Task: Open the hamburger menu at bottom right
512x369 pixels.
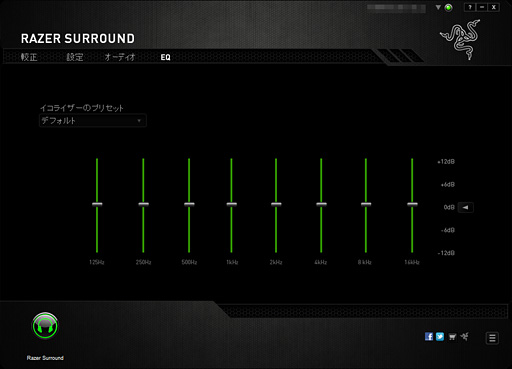Action: (492, 338)
